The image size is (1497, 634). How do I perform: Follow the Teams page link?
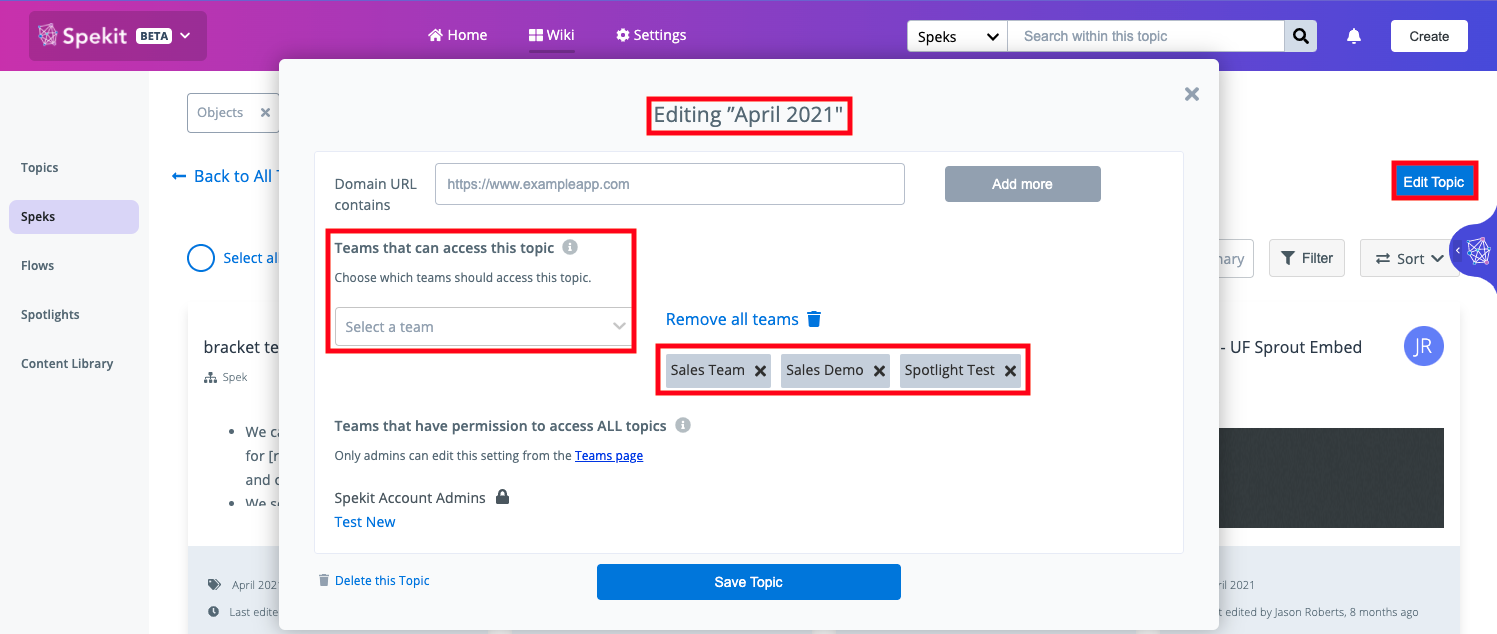coord(609,456)
